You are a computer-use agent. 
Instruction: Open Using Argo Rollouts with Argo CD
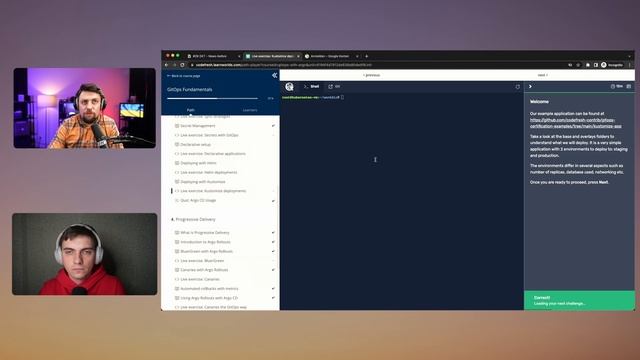[209, 298]
